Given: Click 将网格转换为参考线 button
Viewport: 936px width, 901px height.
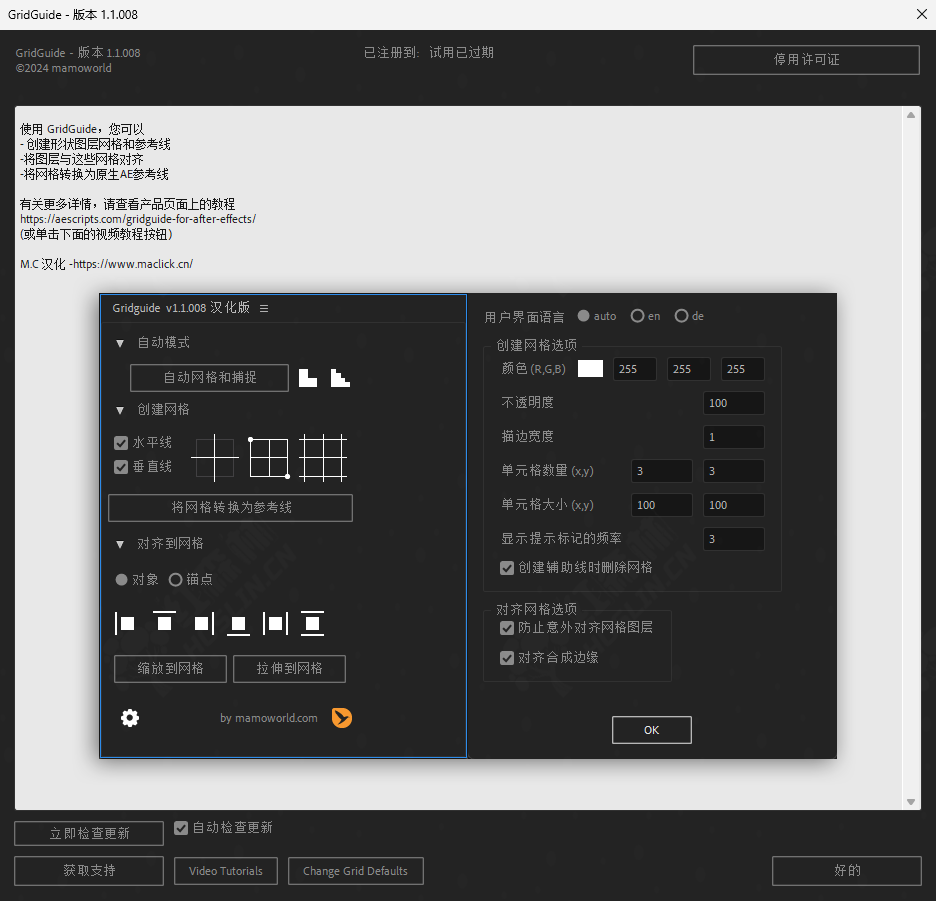Looking at the screenshot, I should [230, 508].
